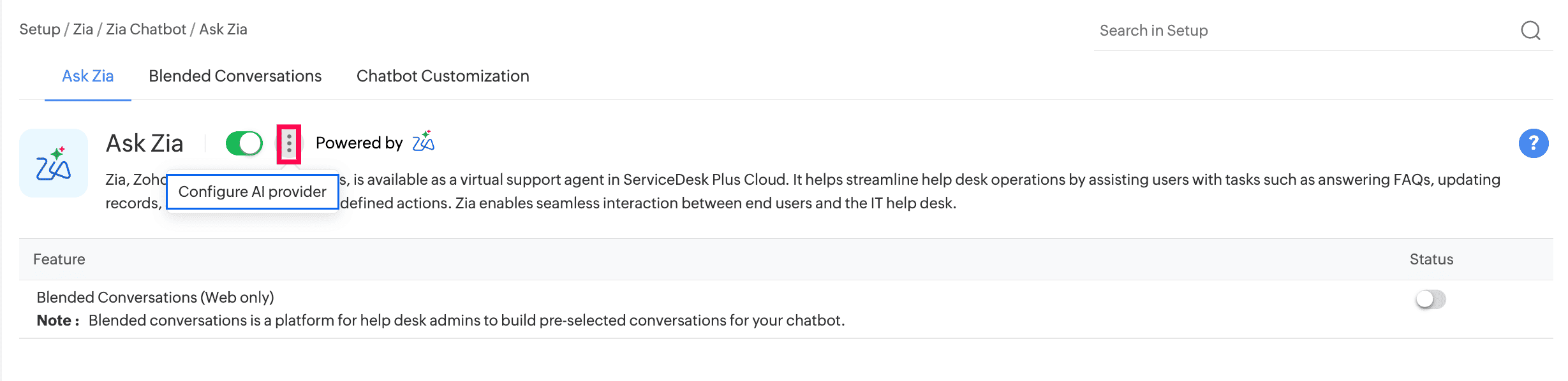
Task: Go to the Chatbot Customization tab
Action: coord(443,76)
